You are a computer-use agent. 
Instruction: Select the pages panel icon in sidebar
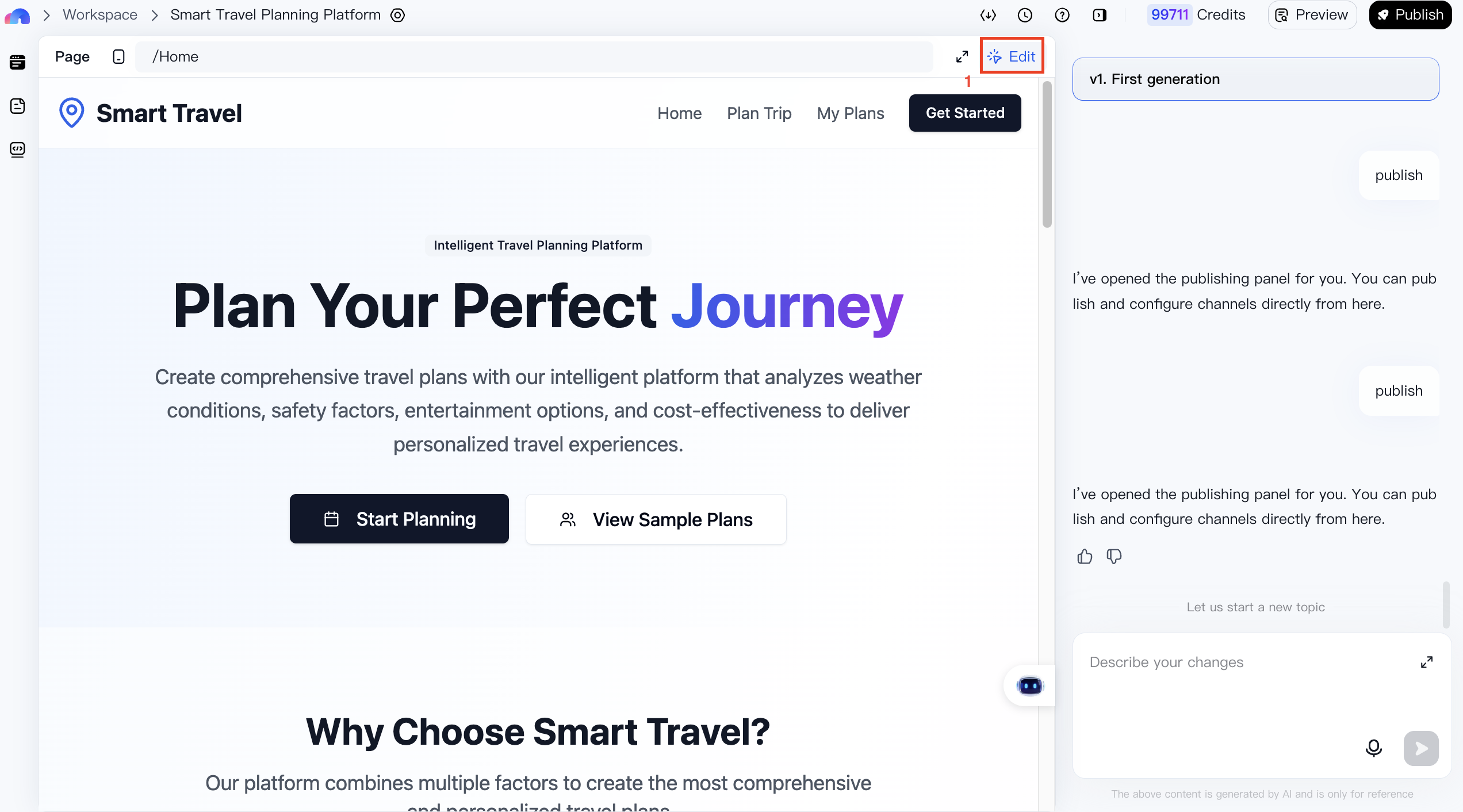point(17,62)
